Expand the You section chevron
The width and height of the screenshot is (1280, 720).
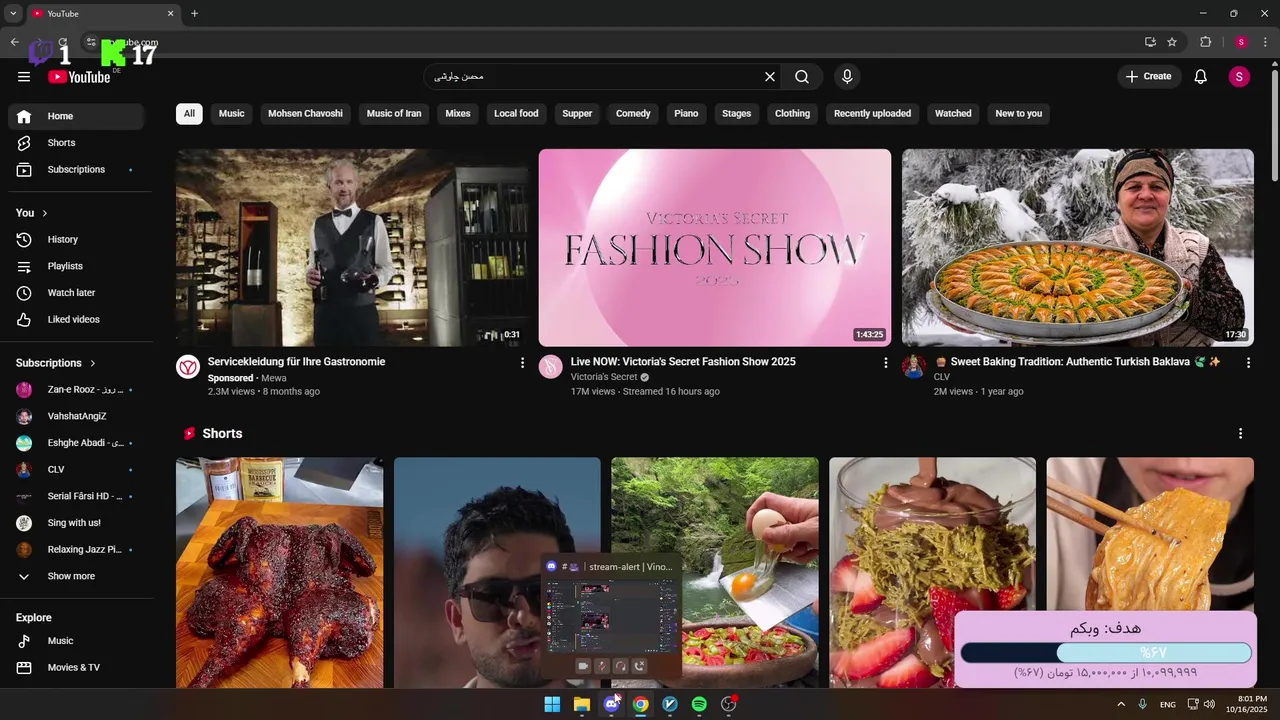coord(44,213)
